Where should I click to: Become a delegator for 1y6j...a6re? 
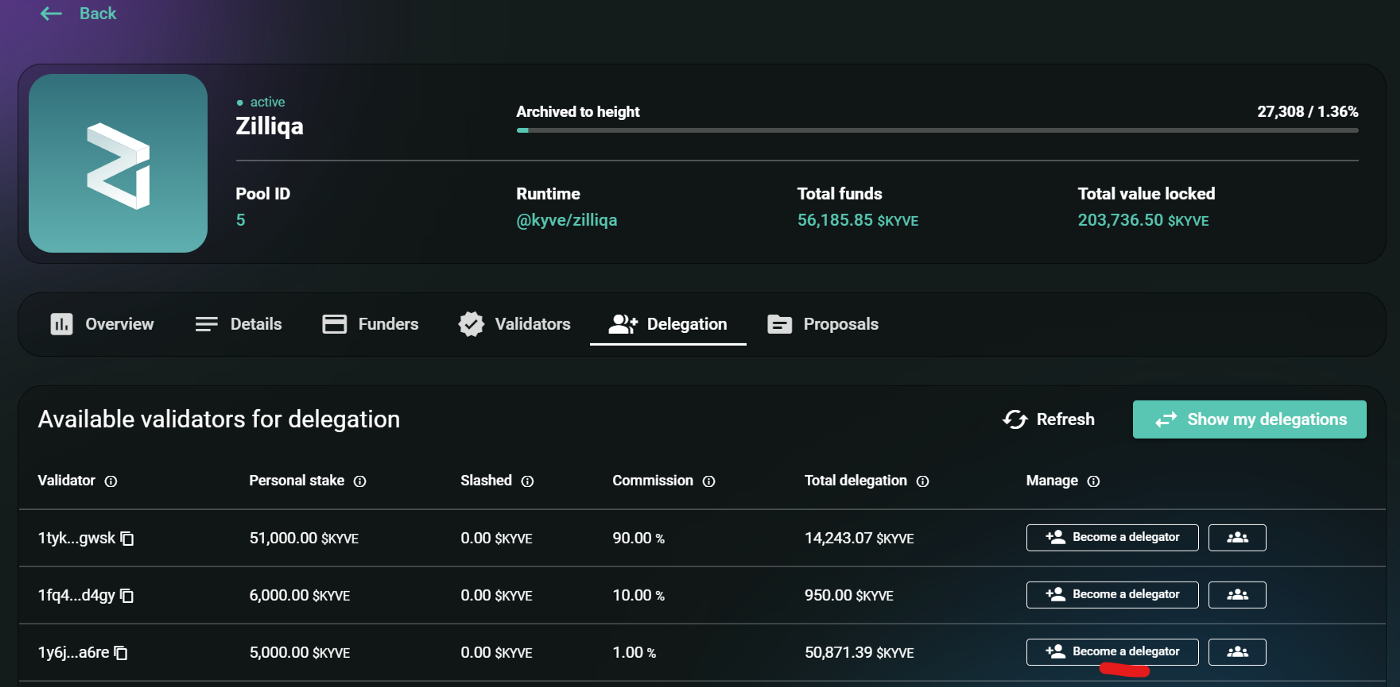1112,651
